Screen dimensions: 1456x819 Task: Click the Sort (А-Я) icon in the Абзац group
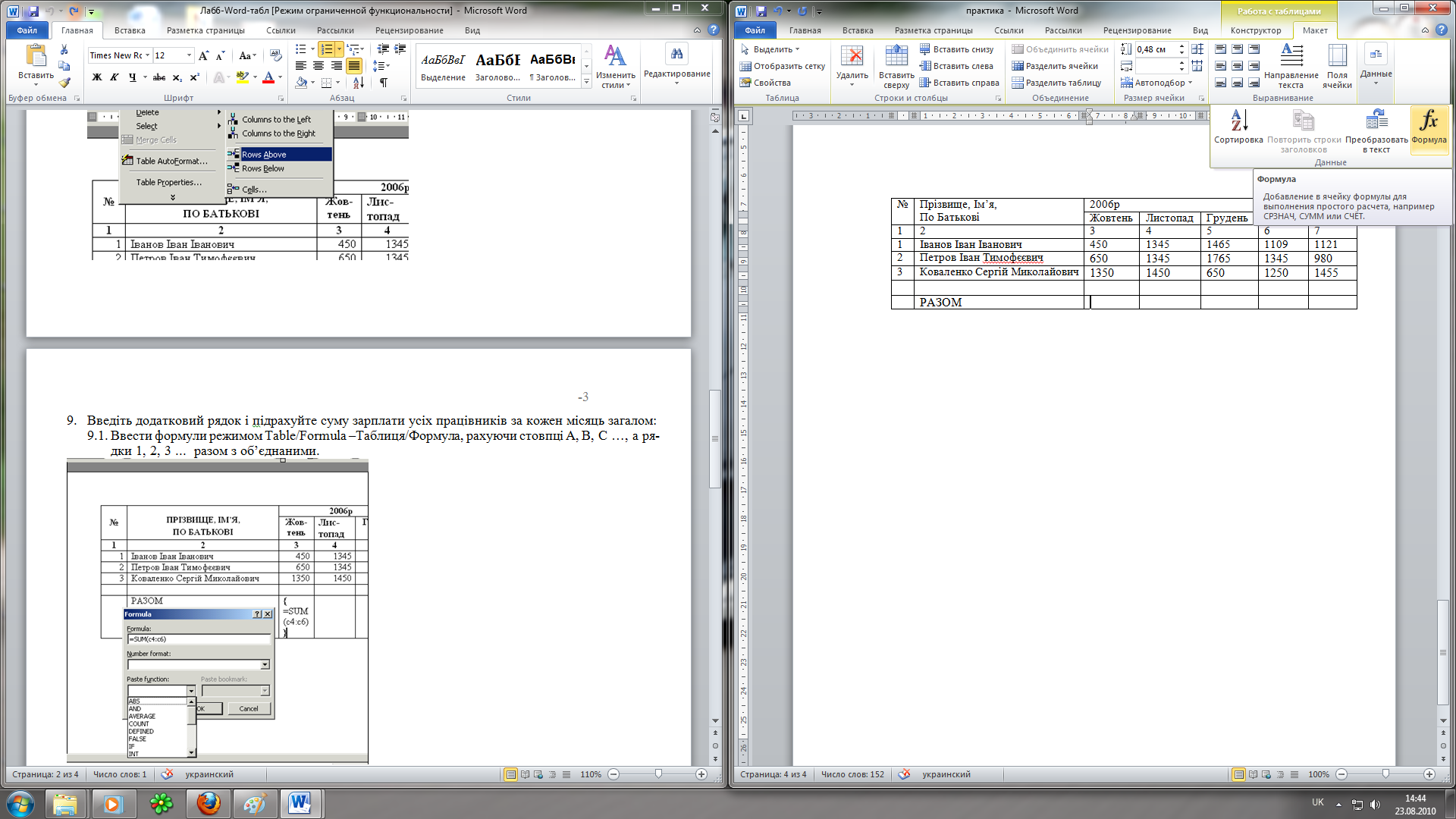tap(359, 82)
